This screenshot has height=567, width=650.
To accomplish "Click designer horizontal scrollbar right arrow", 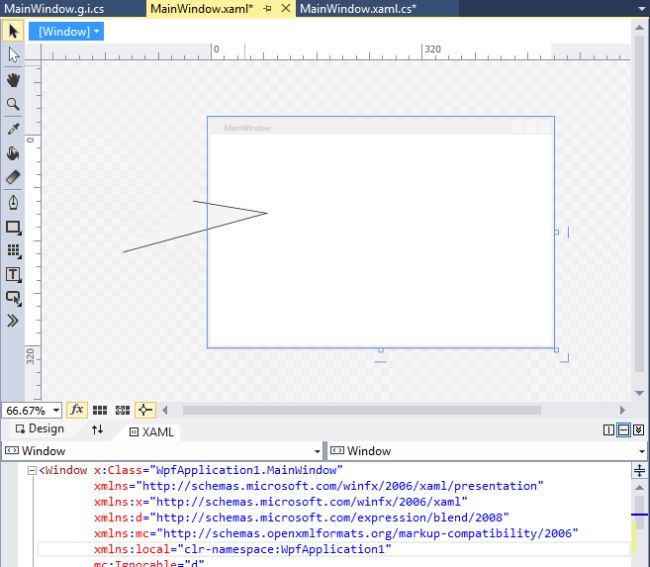I will (x=622, y=410).
